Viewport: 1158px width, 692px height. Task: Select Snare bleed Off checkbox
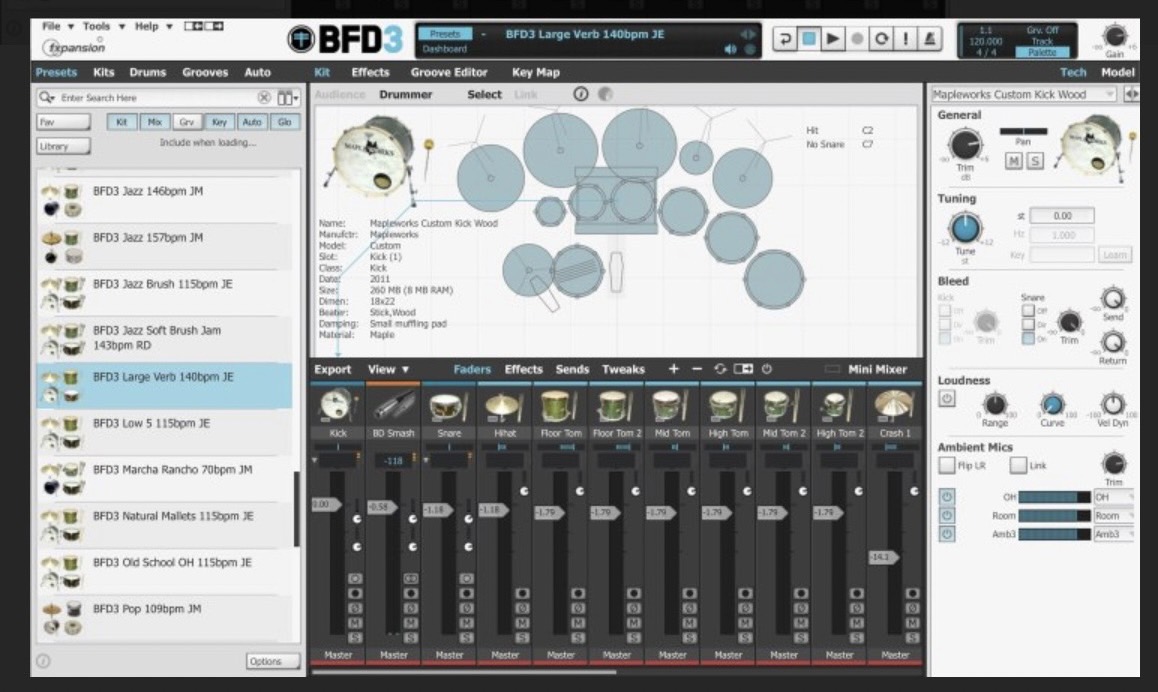1027,311
